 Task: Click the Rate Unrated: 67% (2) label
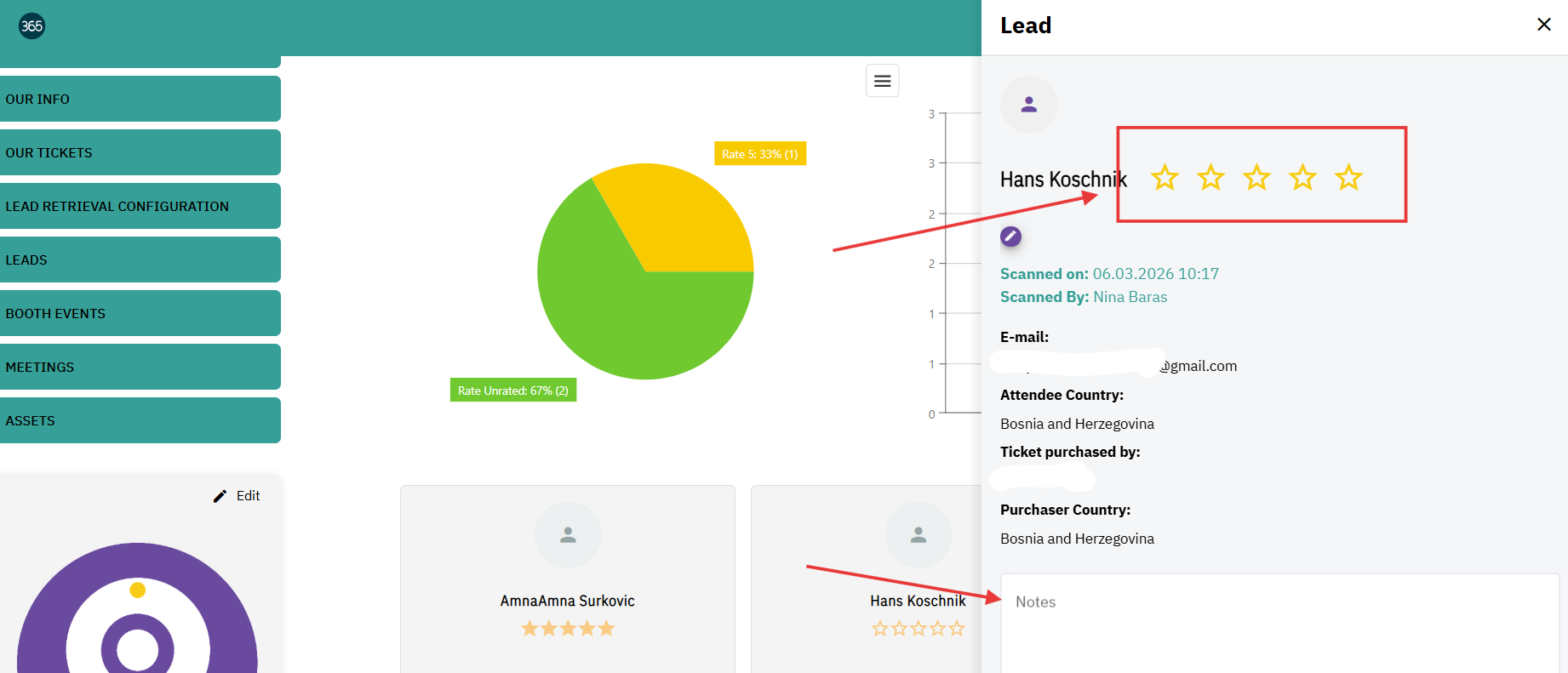513,391
